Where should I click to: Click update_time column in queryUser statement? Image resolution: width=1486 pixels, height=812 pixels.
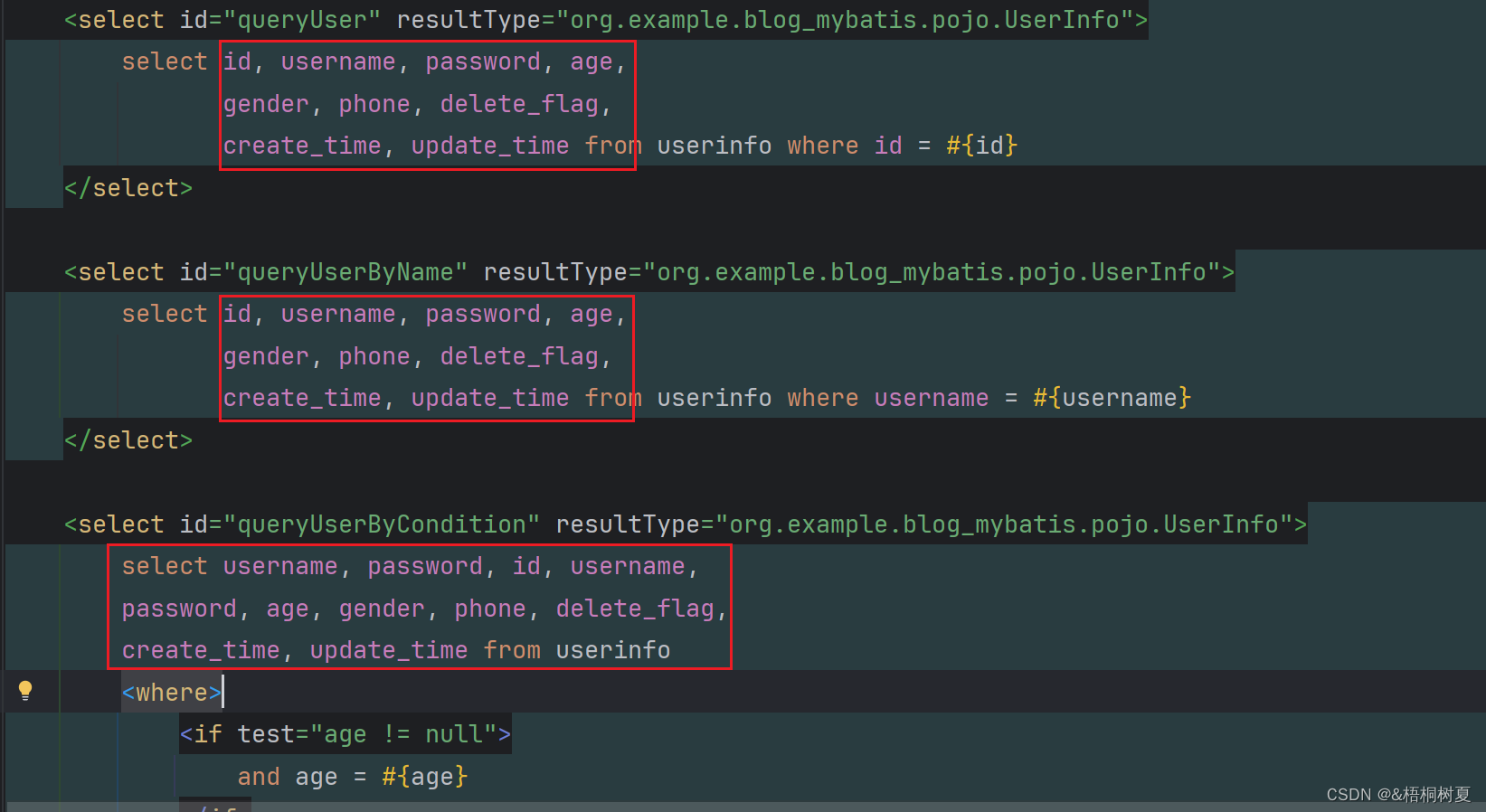[490, 146]
